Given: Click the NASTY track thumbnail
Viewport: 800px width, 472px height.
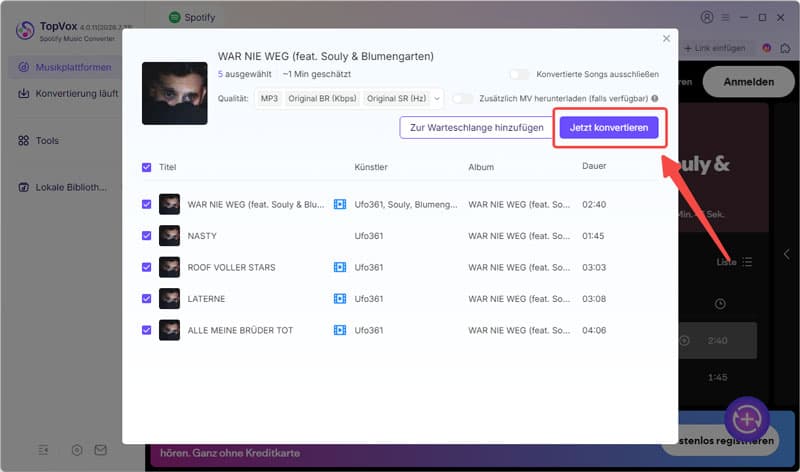Looking at the screenshot, I should pyautogui.click(x=169, y=236).
